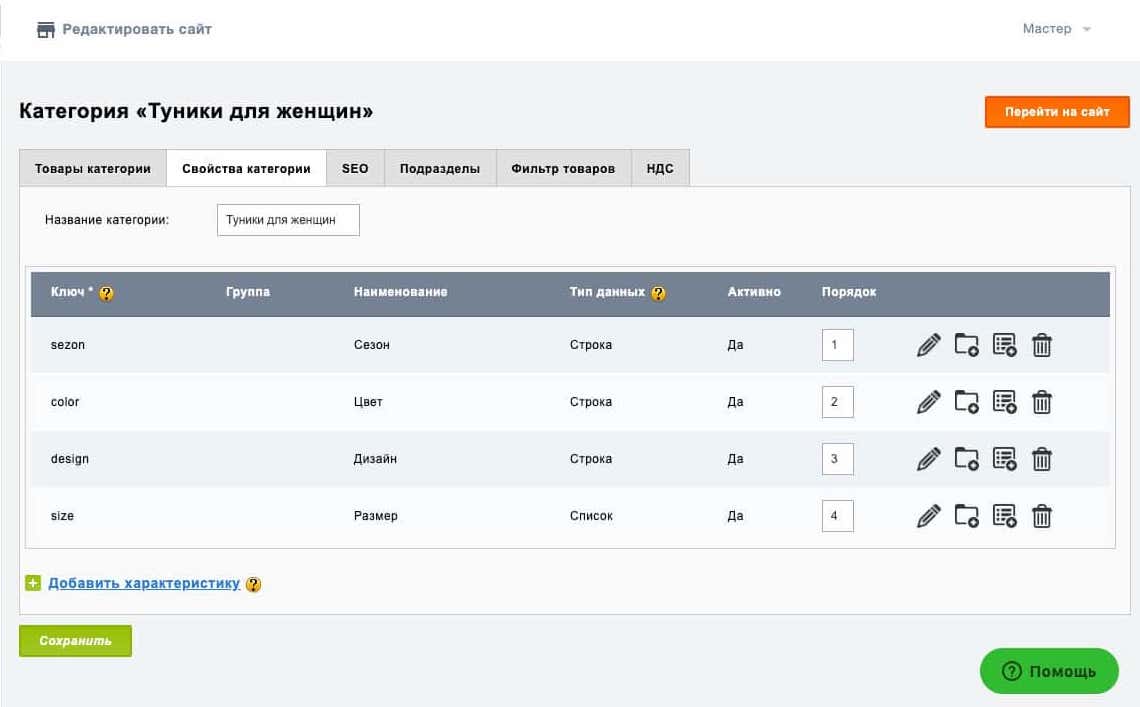1140x707 pixels.
Task: Open the Фильтр товаров tab
Action: [x=563, y=168]
